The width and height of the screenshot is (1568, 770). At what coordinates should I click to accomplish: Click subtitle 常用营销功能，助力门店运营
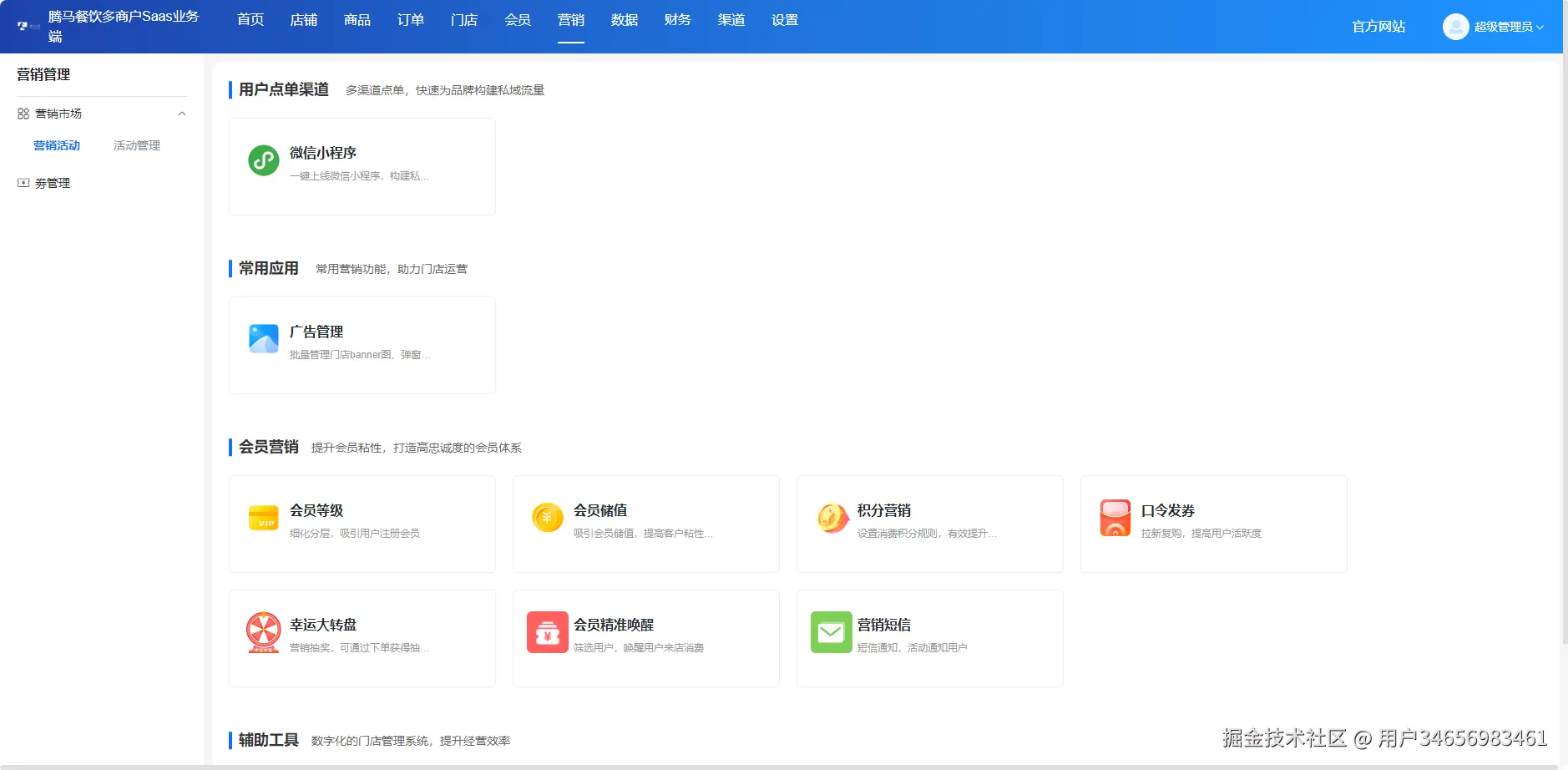pos(392,269)
